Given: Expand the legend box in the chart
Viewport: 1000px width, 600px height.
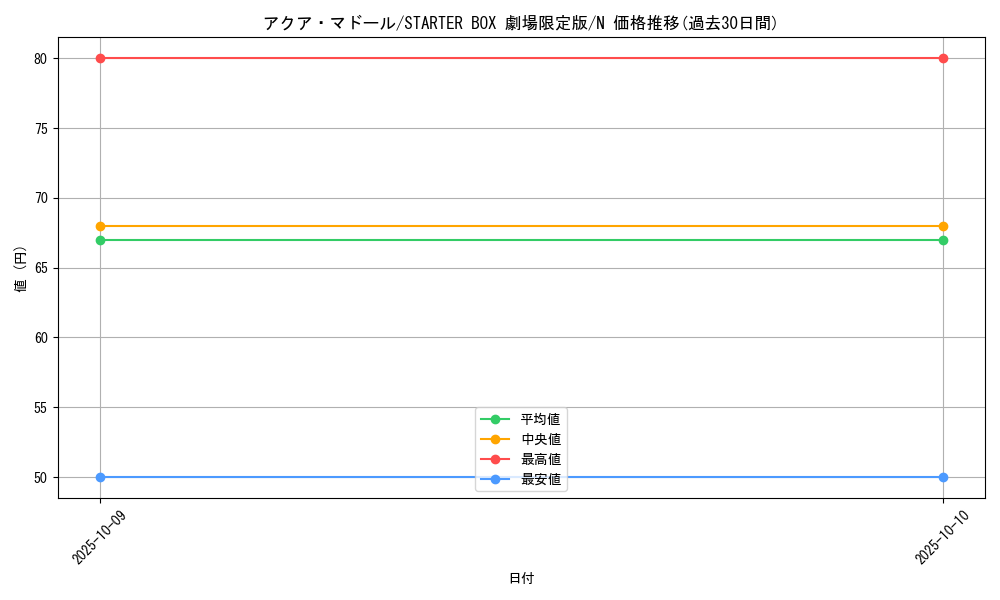Looking at the screenshot, I should 521,448.
